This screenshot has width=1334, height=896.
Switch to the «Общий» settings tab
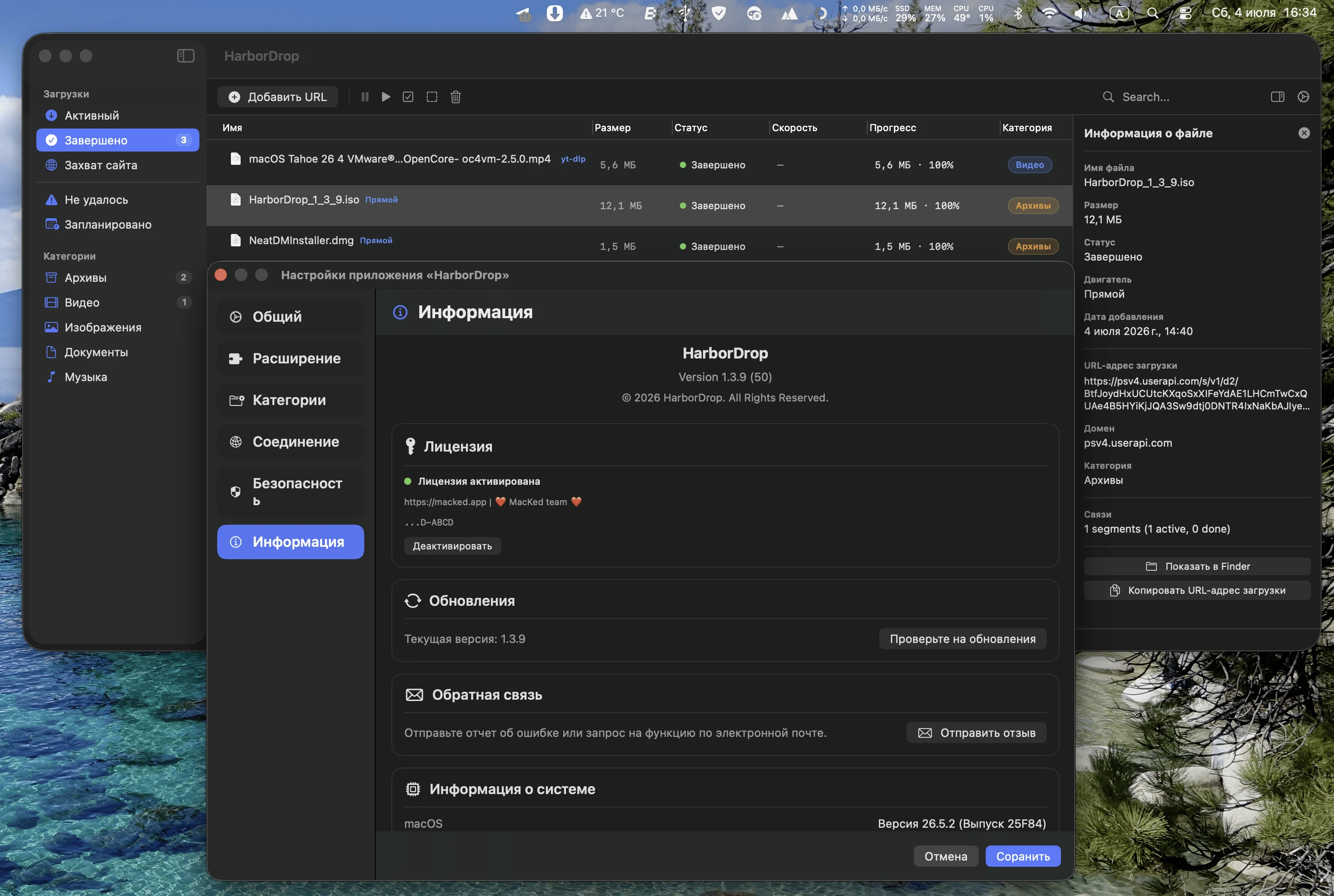point(290,316)
